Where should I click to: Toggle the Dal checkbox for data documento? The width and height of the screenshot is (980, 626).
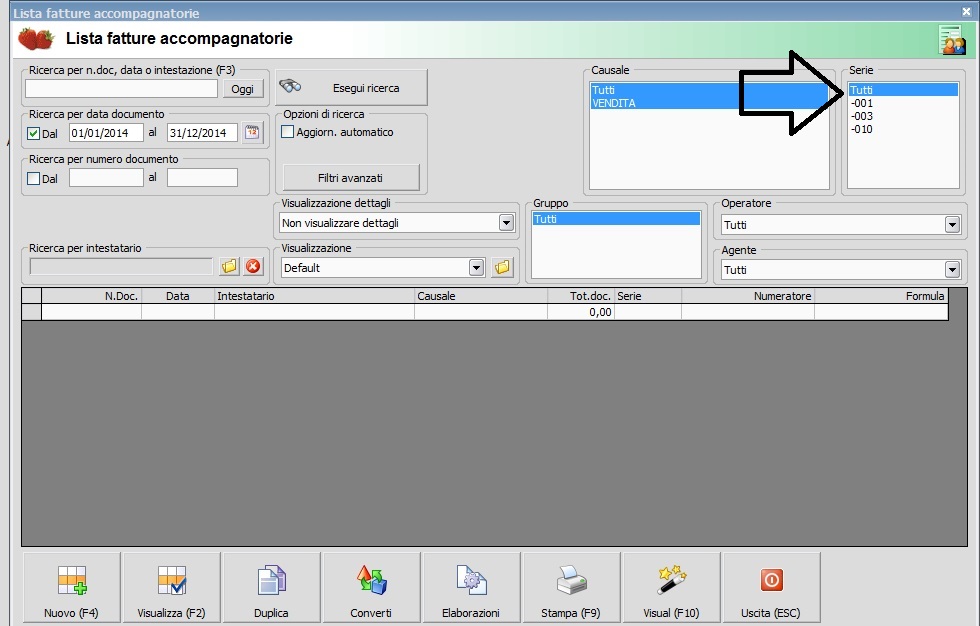34,133
